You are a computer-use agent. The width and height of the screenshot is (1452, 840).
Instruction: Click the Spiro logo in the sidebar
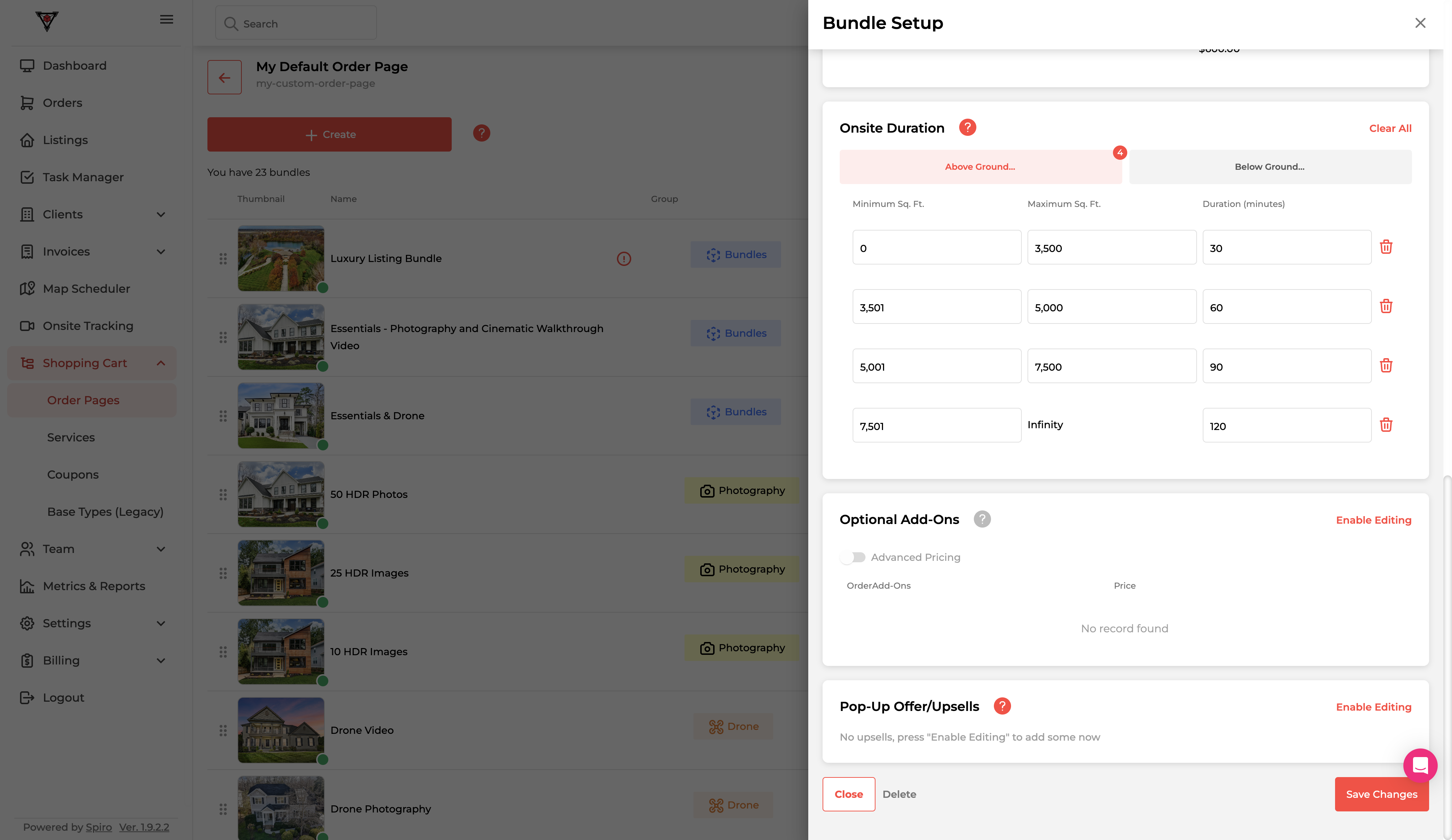click(46, 21)
